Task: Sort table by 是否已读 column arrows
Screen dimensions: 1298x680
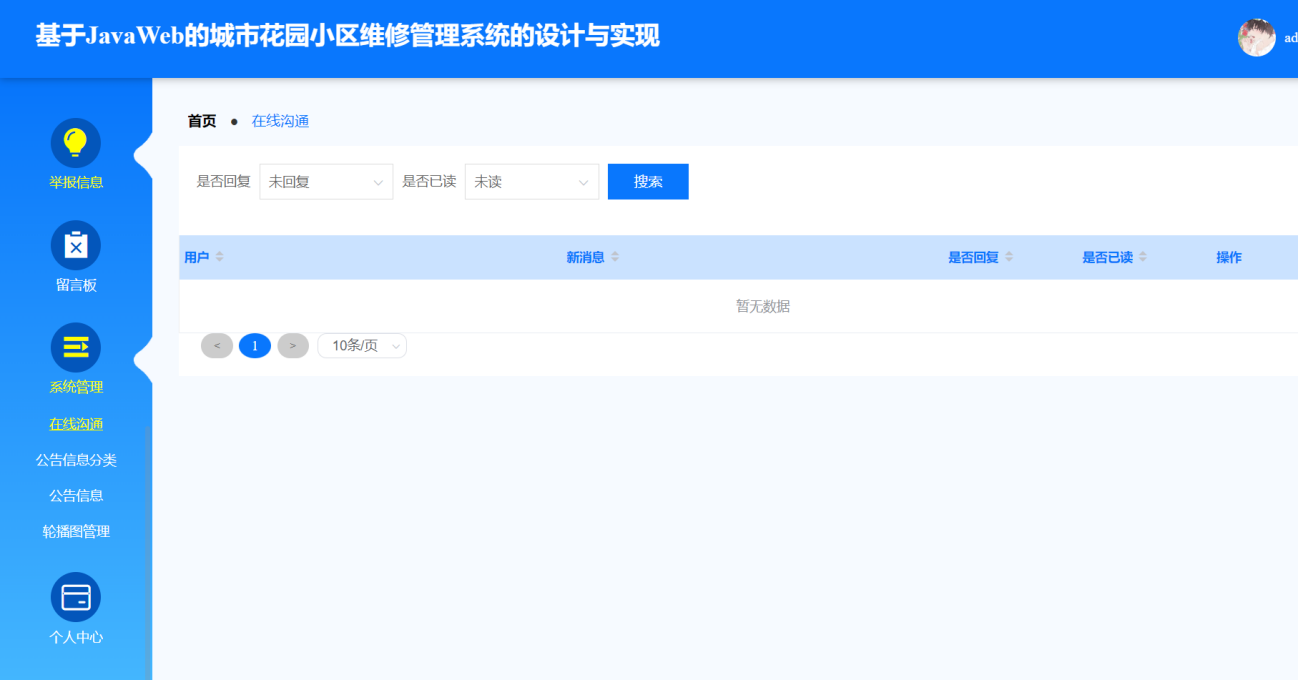Action: click(x=1142, y=257)
